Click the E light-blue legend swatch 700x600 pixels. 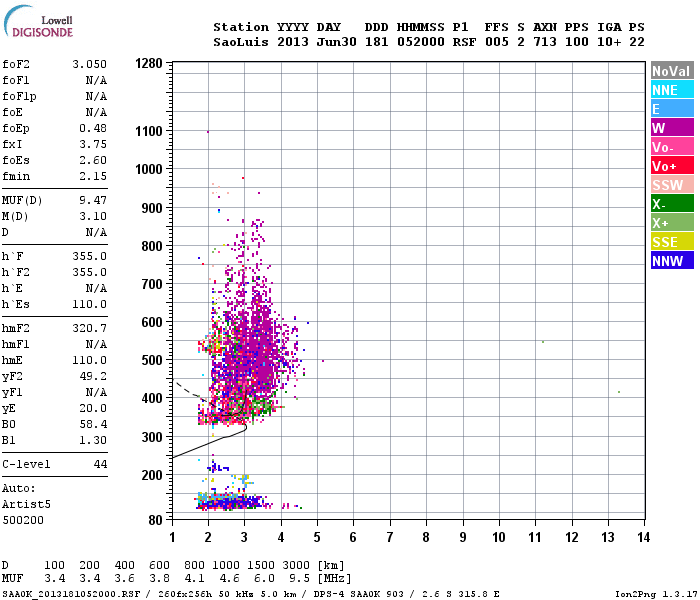coord(672,109)
